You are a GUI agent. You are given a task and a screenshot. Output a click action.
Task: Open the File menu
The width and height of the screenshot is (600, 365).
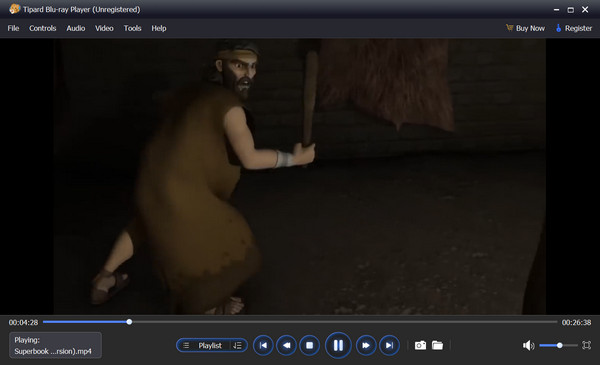[x=13, y=28]
